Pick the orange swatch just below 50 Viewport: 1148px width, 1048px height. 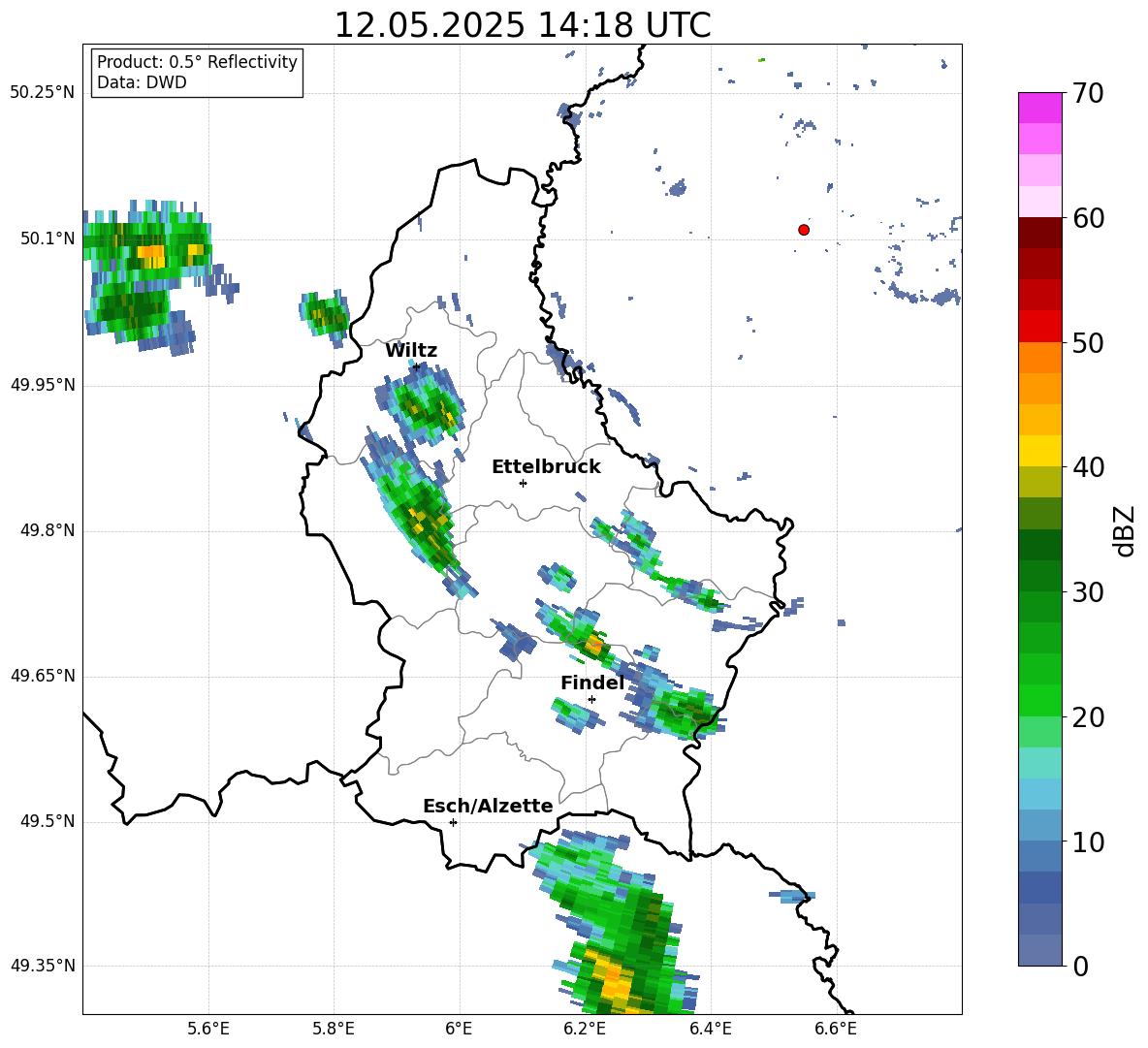(1039, 358)
